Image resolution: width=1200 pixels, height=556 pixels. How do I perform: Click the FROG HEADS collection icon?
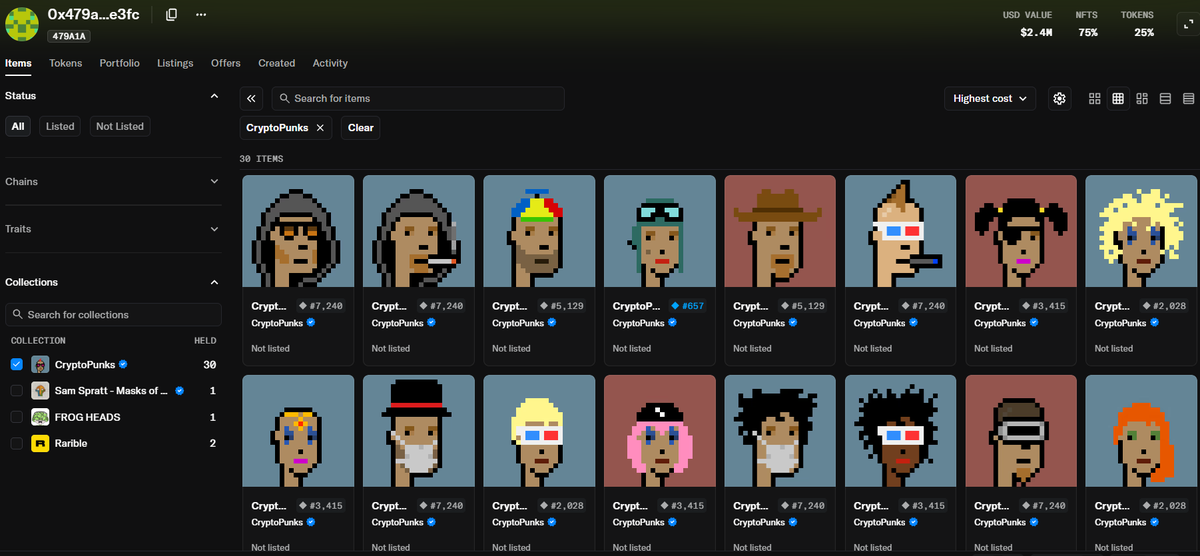pos(40,417)
